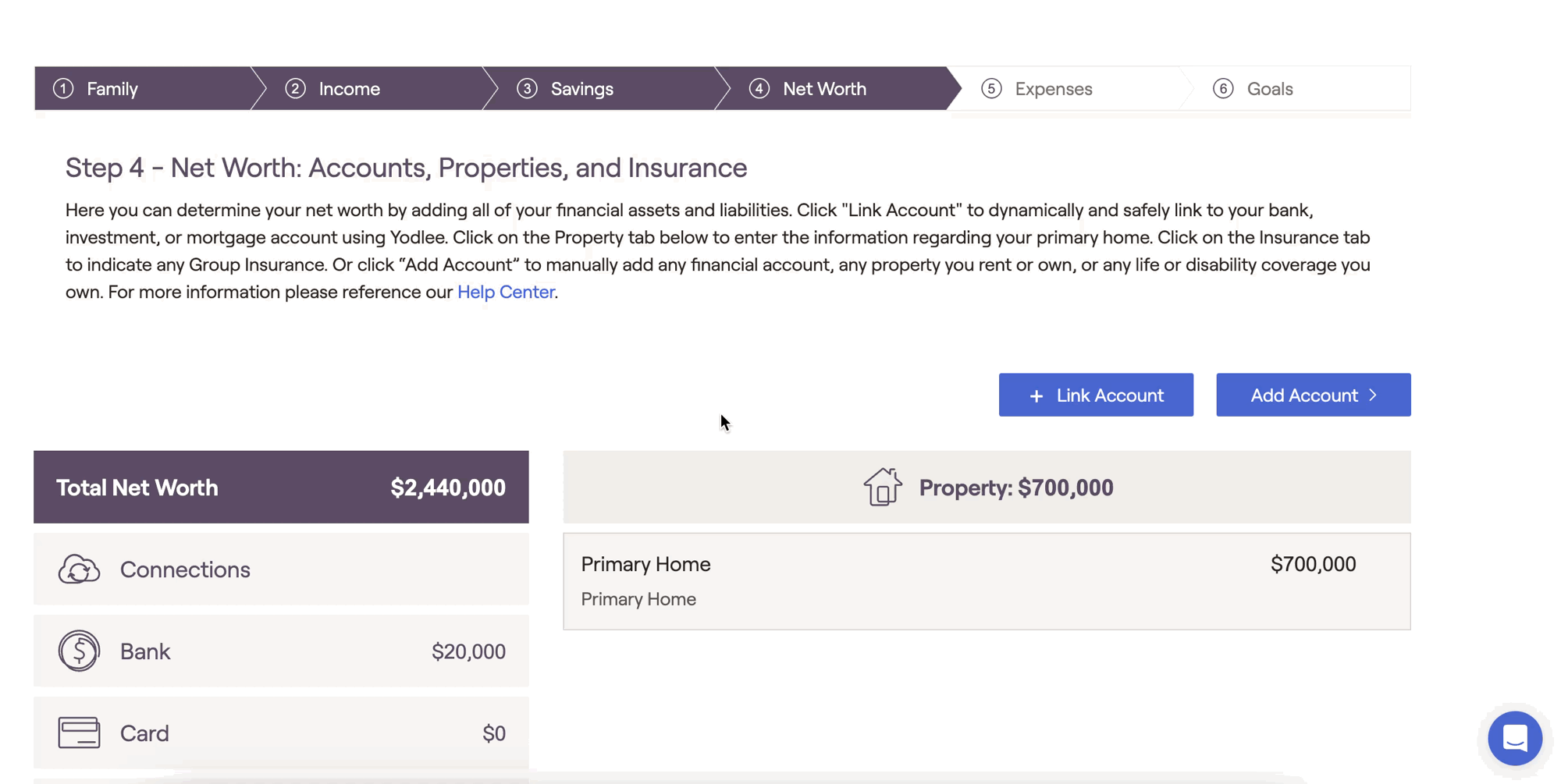Click the Card credit card icon
This screenshot has width=1561, height=784.
(x=79, y=733)
